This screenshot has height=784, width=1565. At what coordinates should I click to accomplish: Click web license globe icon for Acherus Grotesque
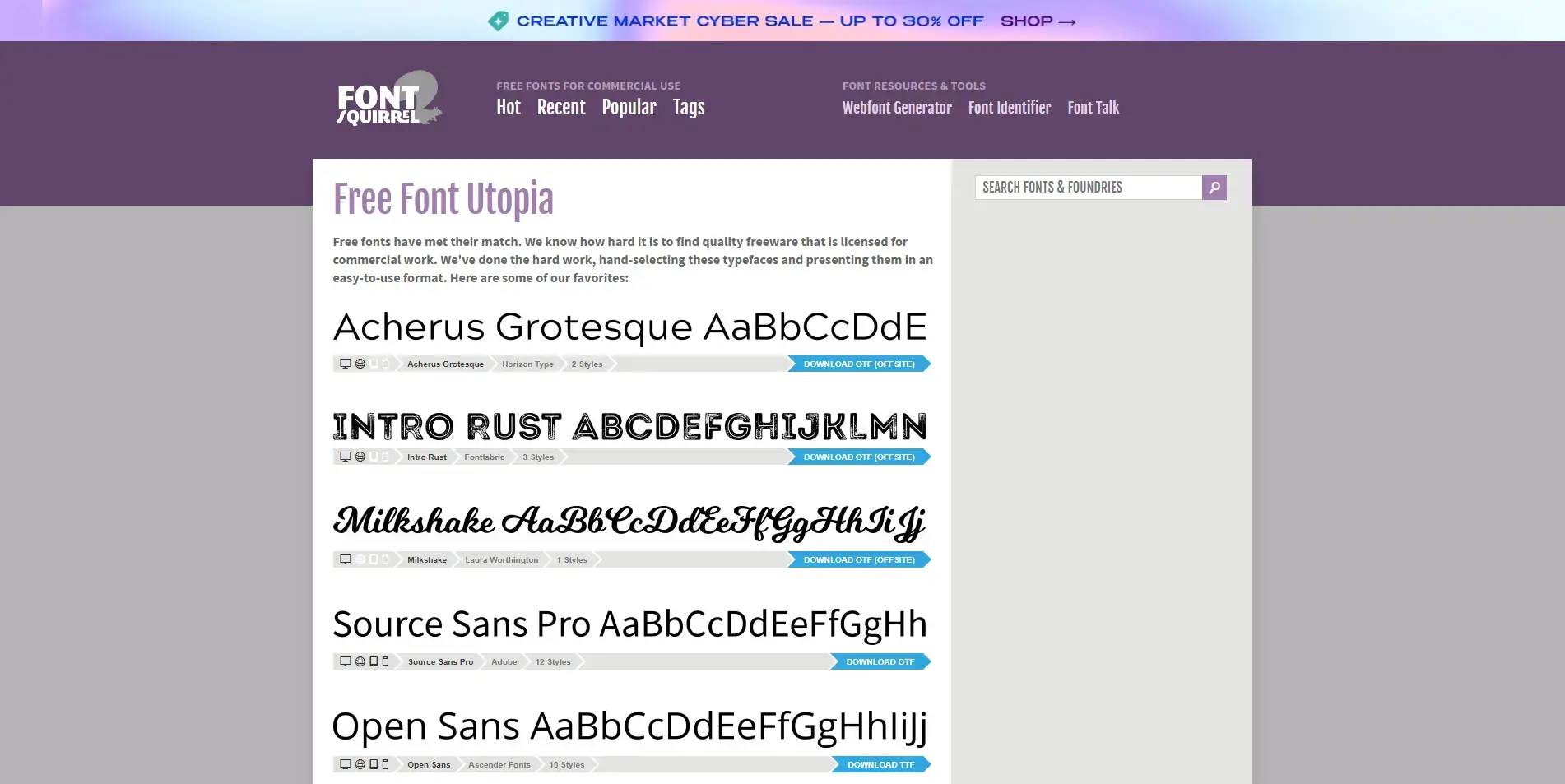(360, 364)
